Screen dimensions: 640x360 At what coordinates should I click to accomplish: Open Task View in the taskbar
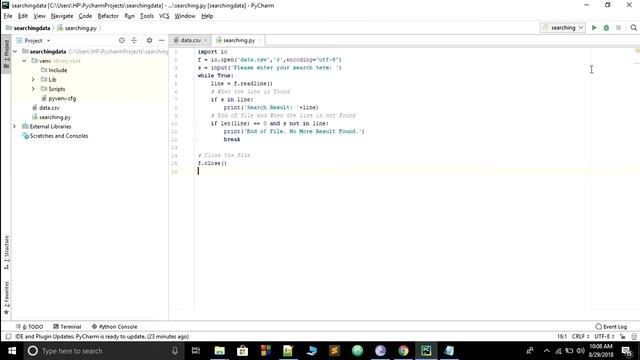196,351
